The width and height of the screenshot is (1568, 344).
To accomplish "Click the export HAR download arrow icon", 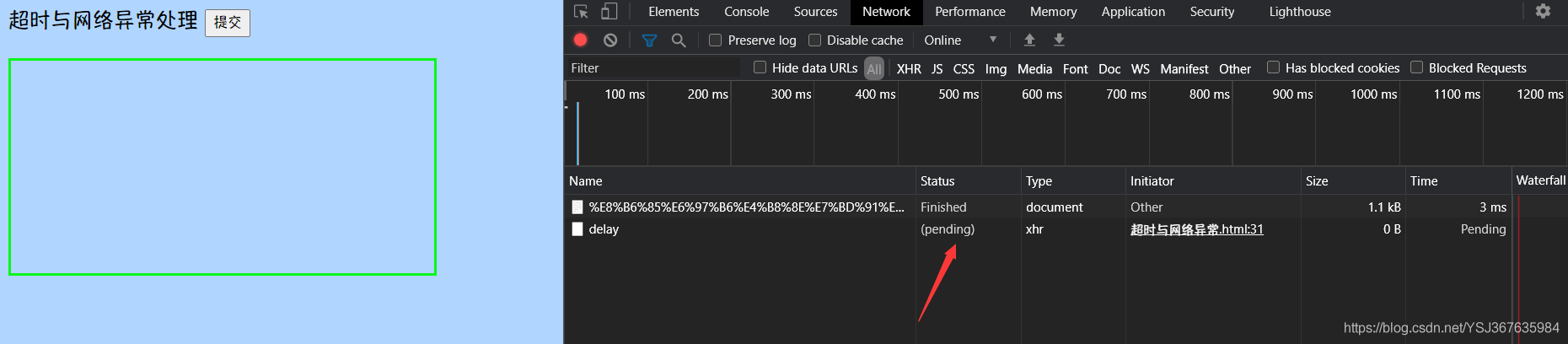I will [1060, 40].
